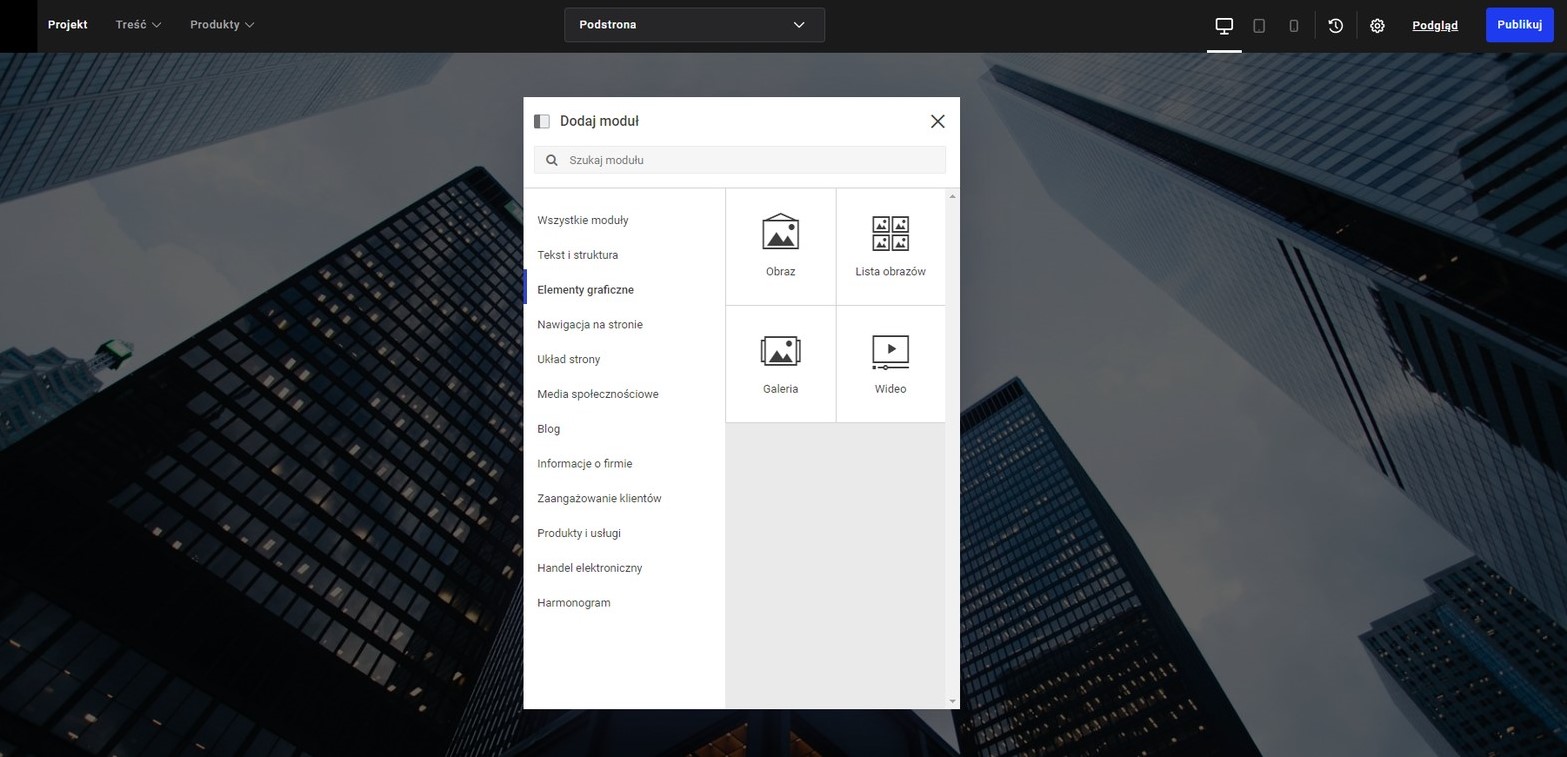Add the Lista obrazów module
This screenshot has width=1567, height=757.
[x=890, y=246]
